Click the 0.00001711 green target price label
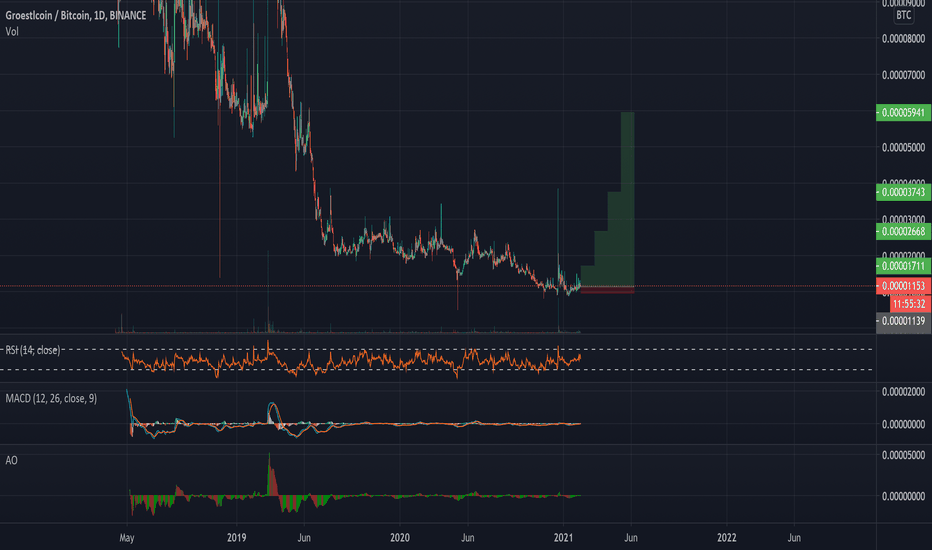Image resolution: width=932 pixels, height=550 pixels. (903, 266)
